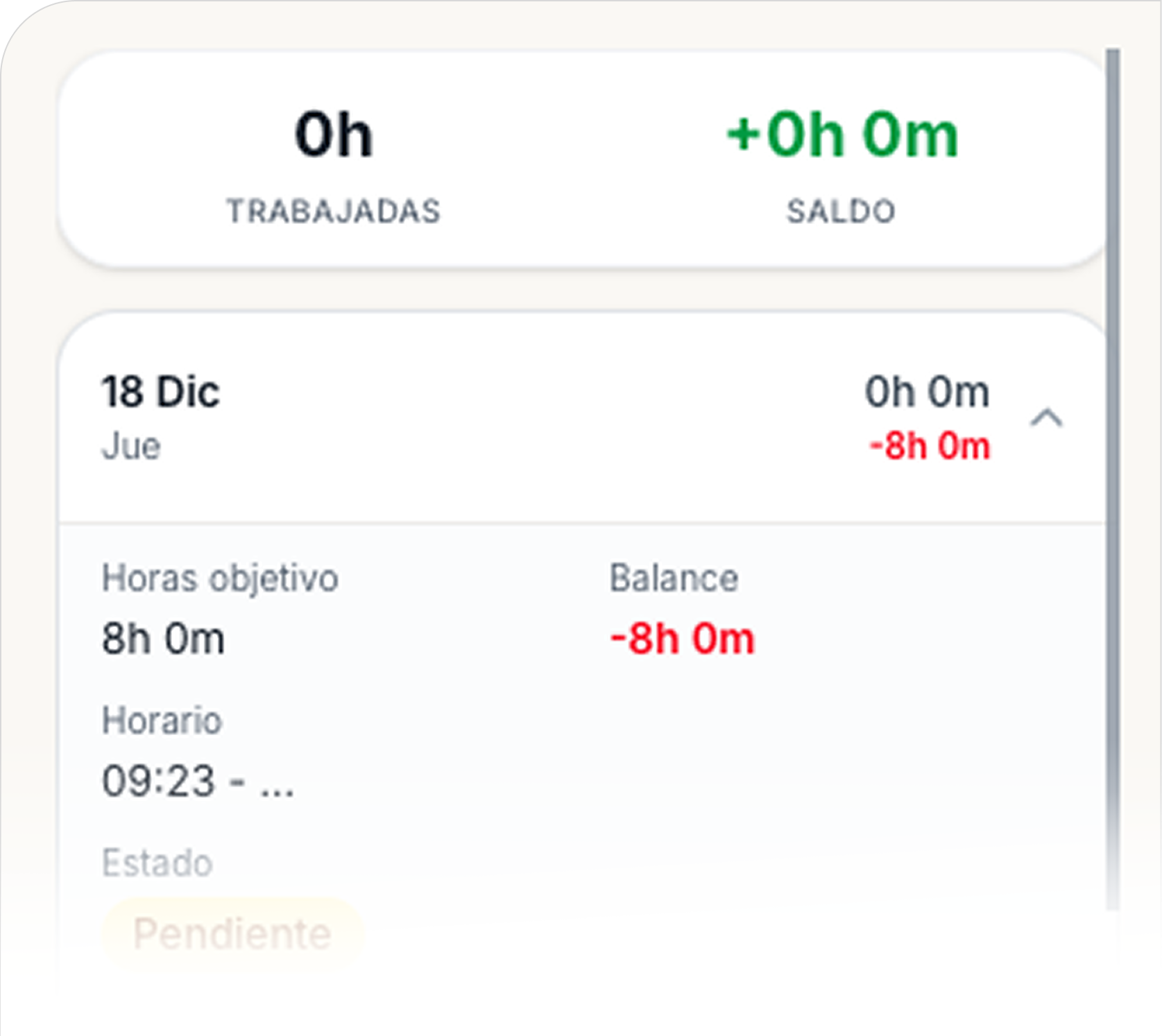Open the Estado details section
Screen dimensions: 1162x1036
tap(157, 862)
